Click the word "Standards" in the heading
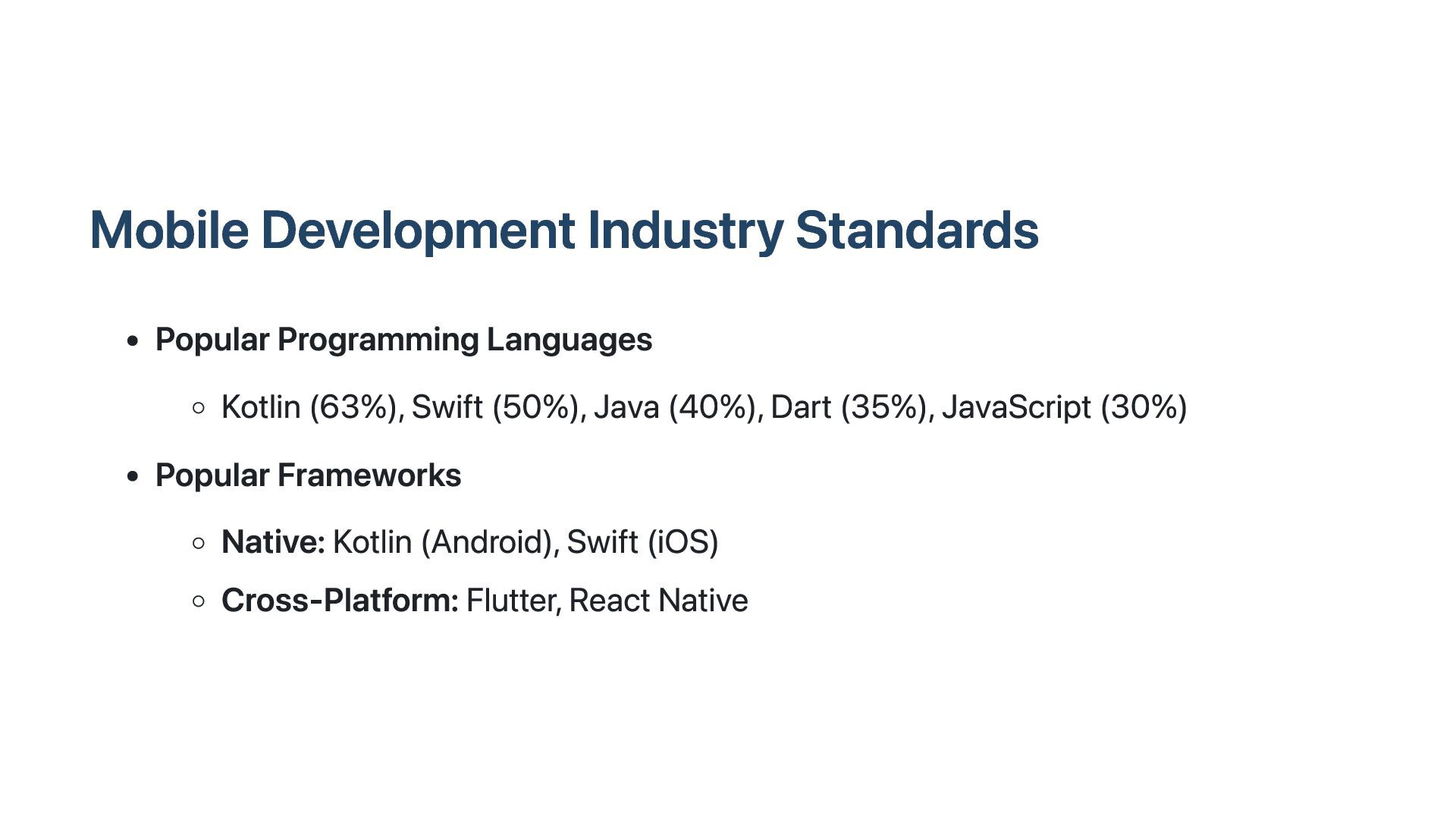1456x819 pixels. (916, 230)
